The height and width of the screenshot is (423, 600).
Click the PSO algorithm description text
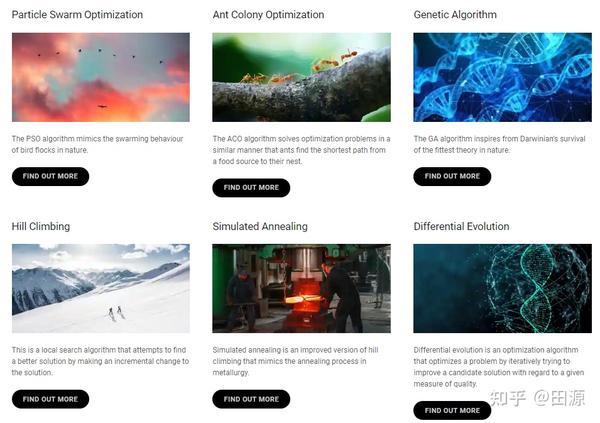tap(98, 144)
